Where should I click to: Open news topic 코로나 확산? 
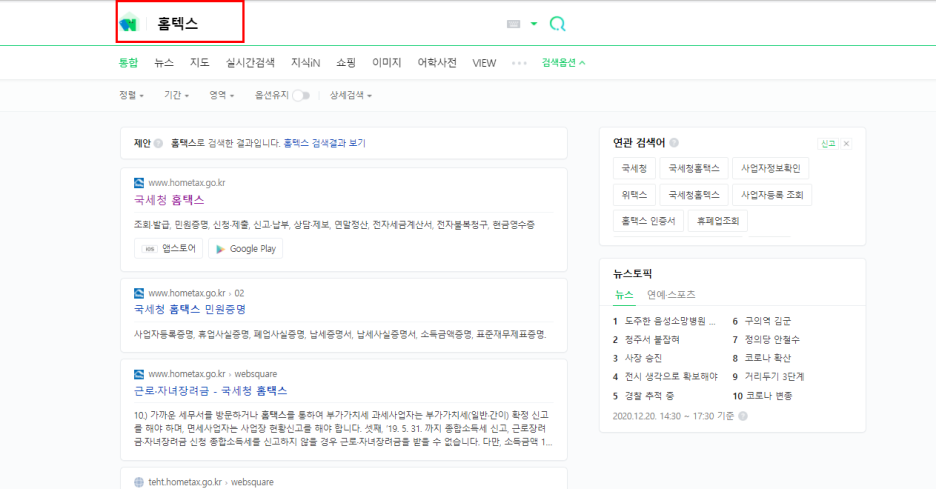pos(767,358)
